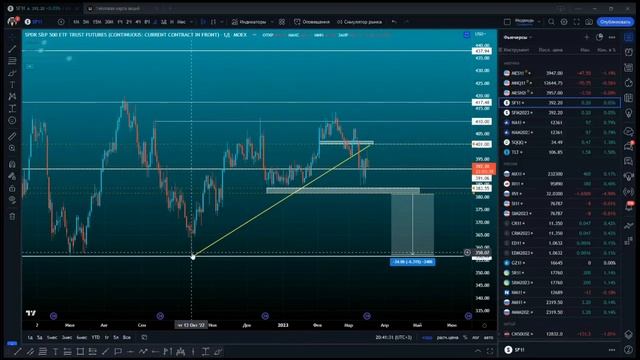Open the public chats cloud icon in right sidebar
The height and width of the screenshot is (360, 640).
coord(629,131)
